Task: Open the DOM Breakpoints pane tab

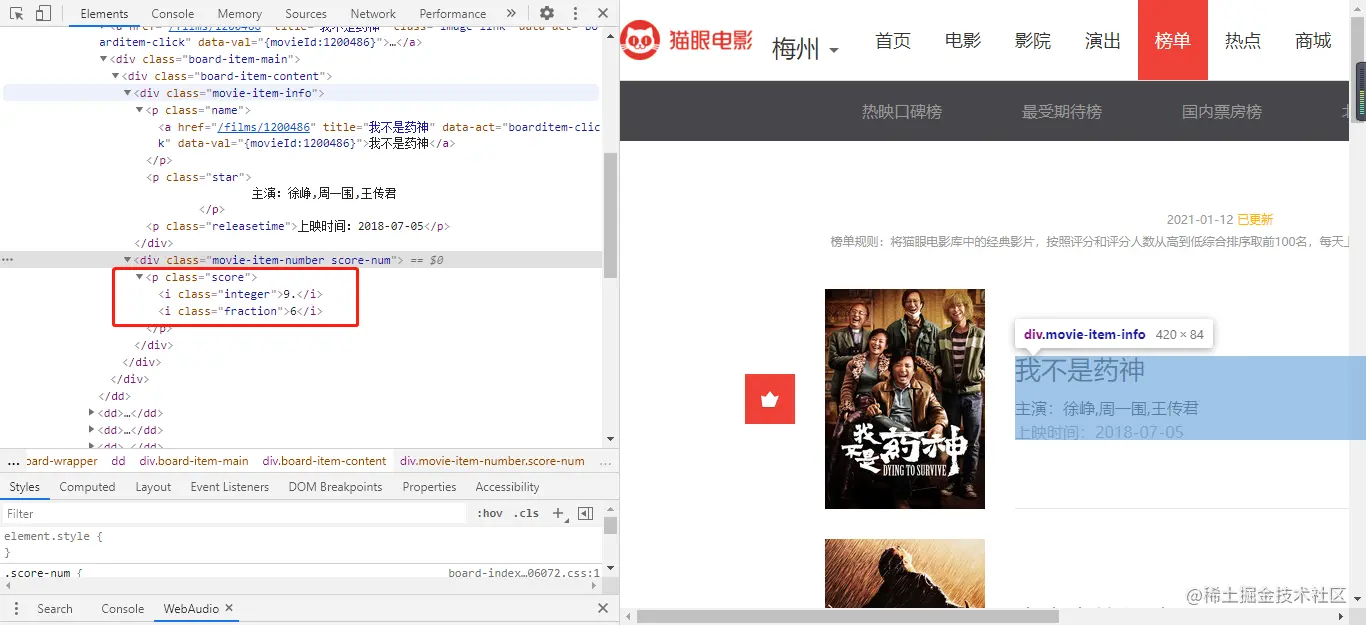Action: click(x=336, y=487)
